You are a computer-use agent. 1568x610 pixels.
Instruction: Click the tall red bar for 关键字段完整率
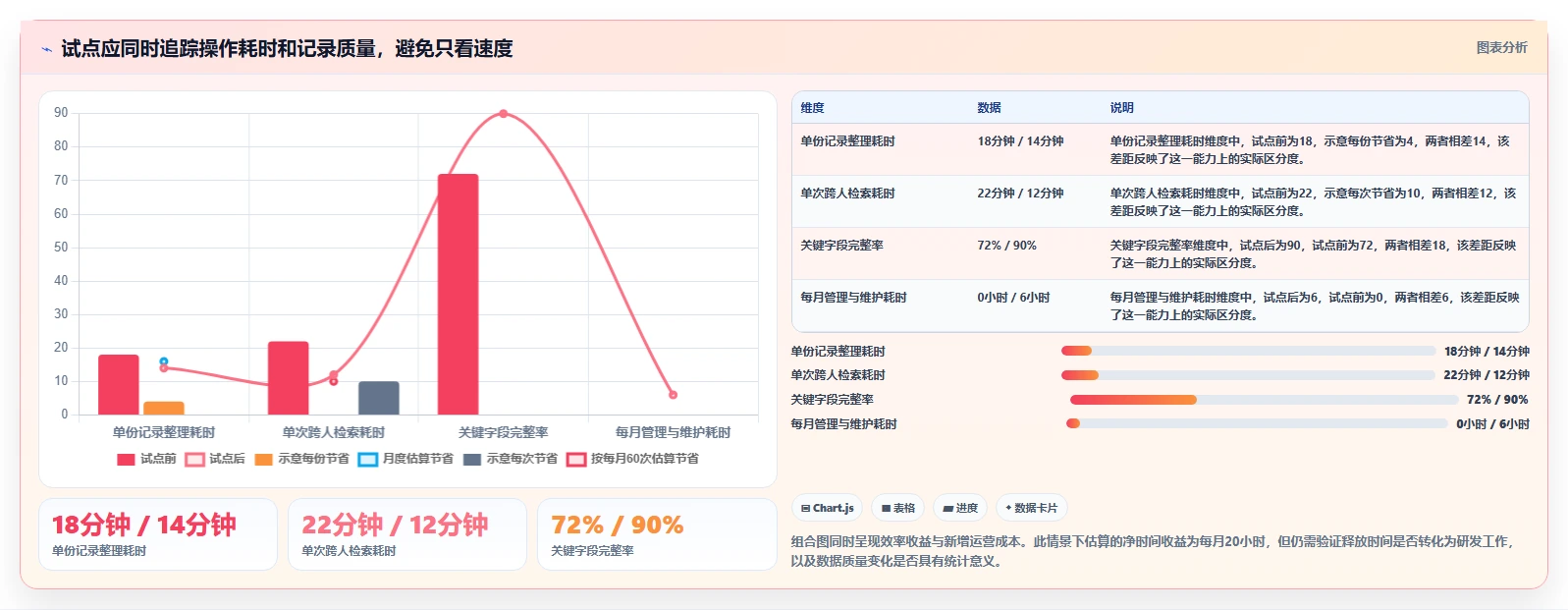pyautogui.click(x=459, y=295)
